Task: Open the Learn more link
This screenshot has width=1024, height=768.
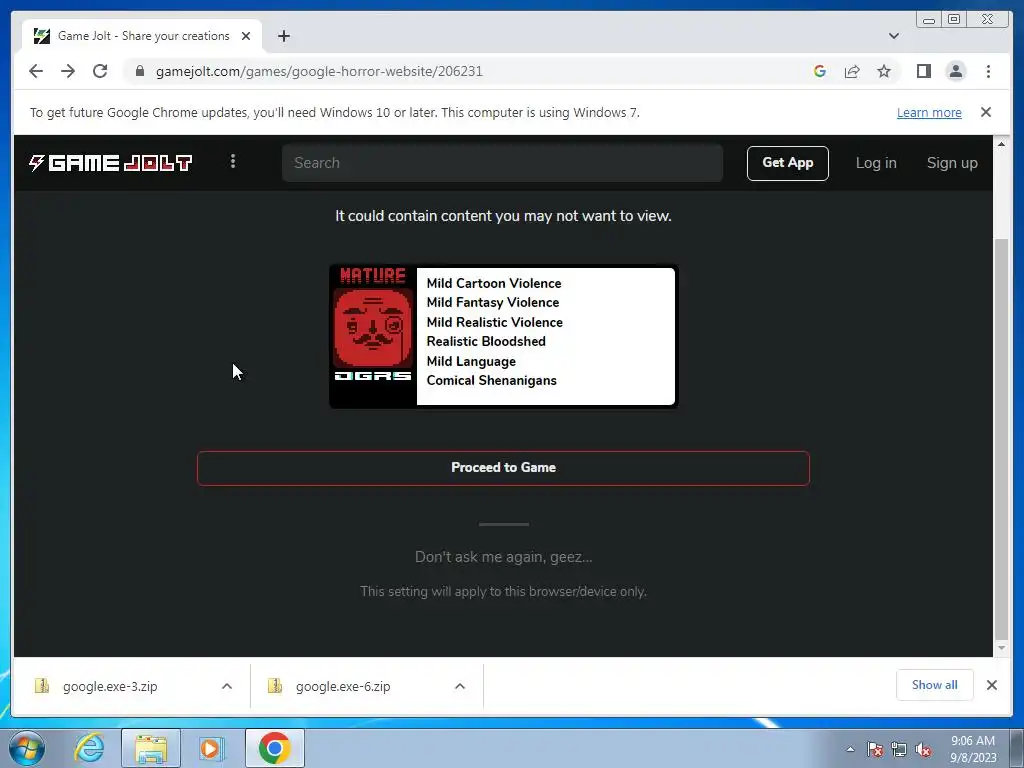Action: pos(929,112)
